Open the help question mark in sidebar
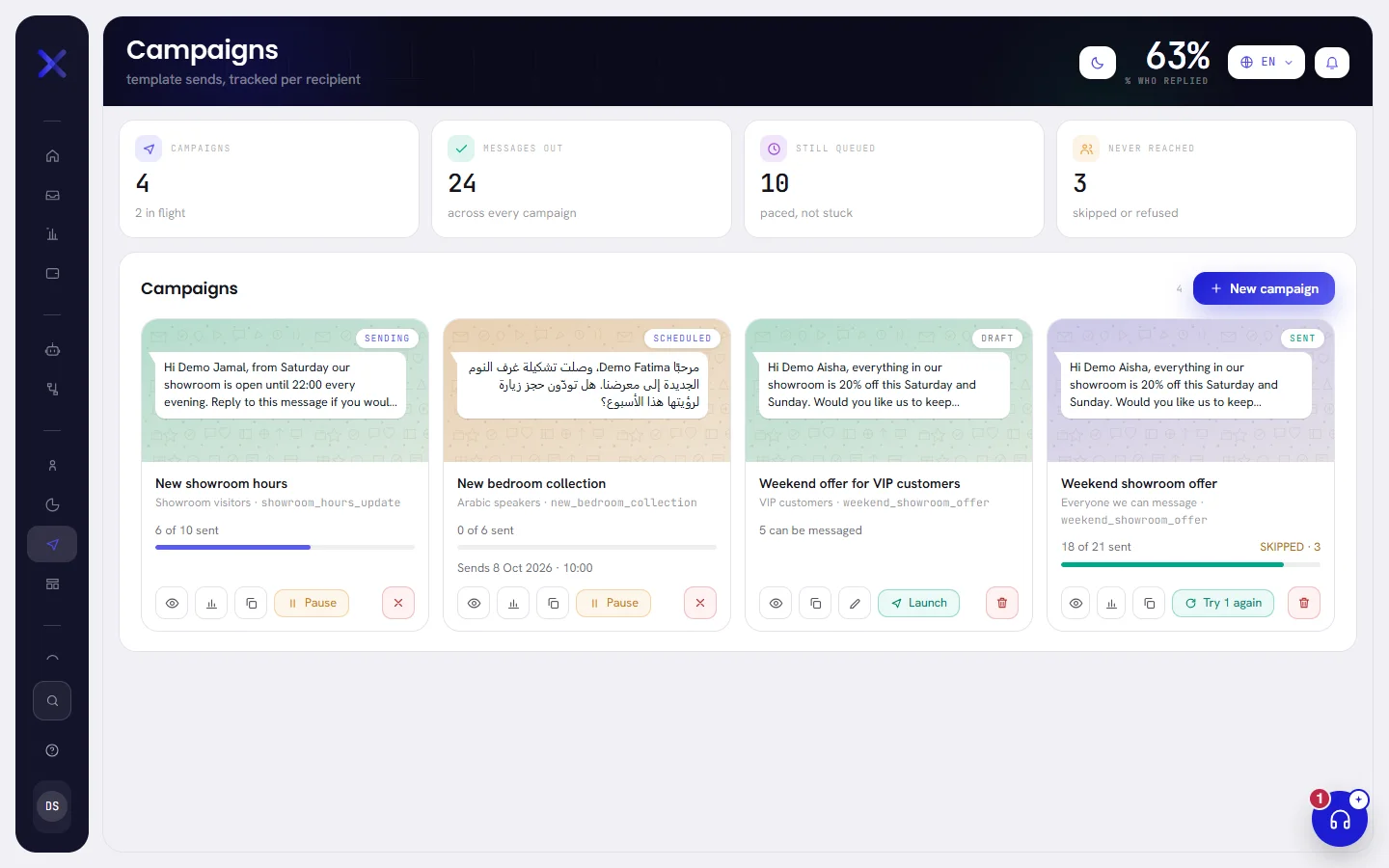The width and height of the screenshot is (1389, 868). (x=52, y=750)
